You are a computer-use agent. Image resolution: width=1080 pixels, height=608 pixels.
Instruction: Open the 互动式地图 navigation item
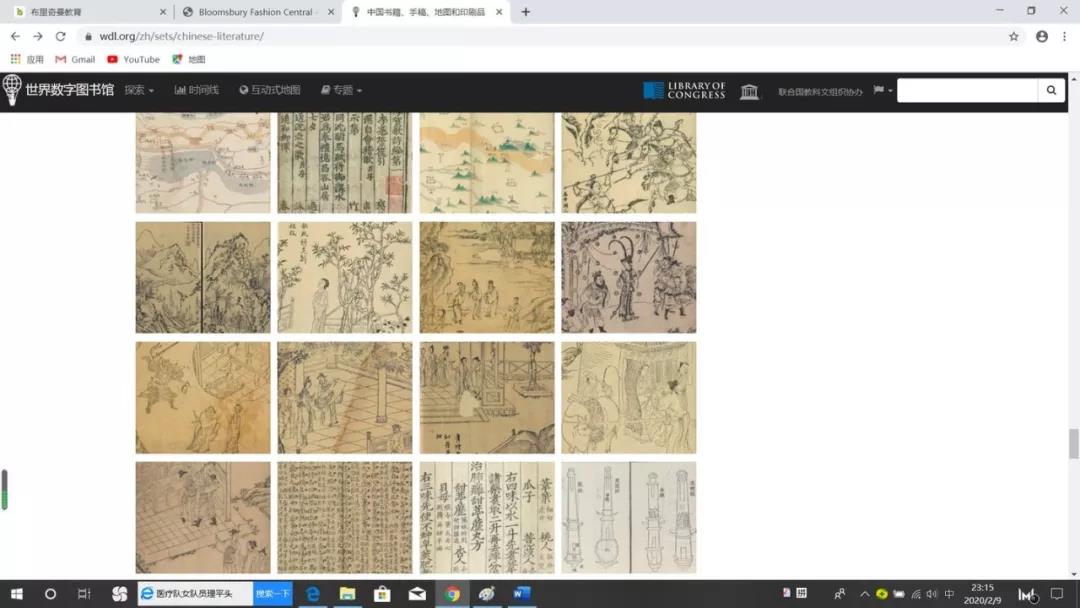click(x=270, y=90)
